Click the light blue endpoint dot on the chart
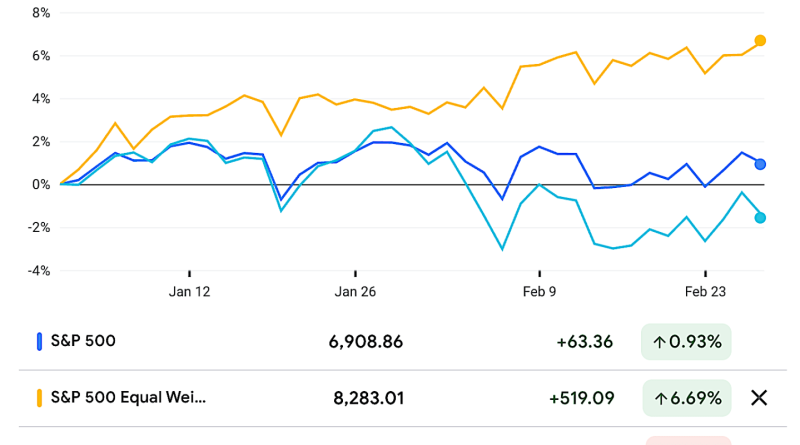 [760, 218]
